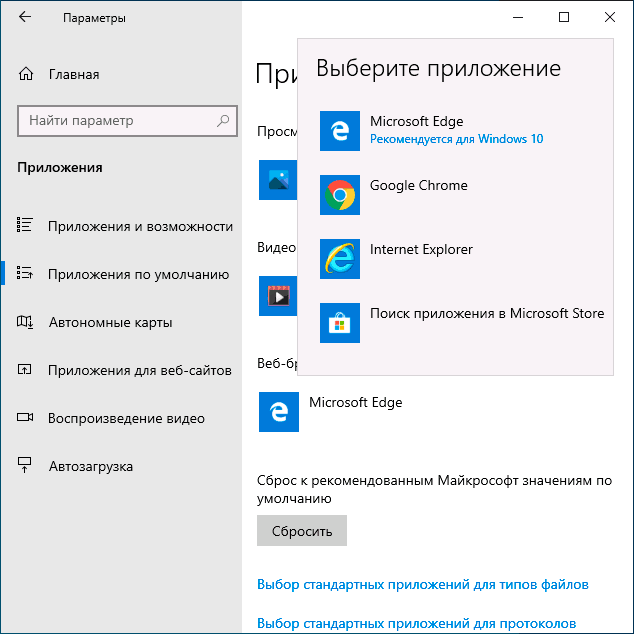Click the Воспроизведение видео camera icon
Image resolution: width=634 pixels, height=634 pixels.
click(x=25, y=417)
